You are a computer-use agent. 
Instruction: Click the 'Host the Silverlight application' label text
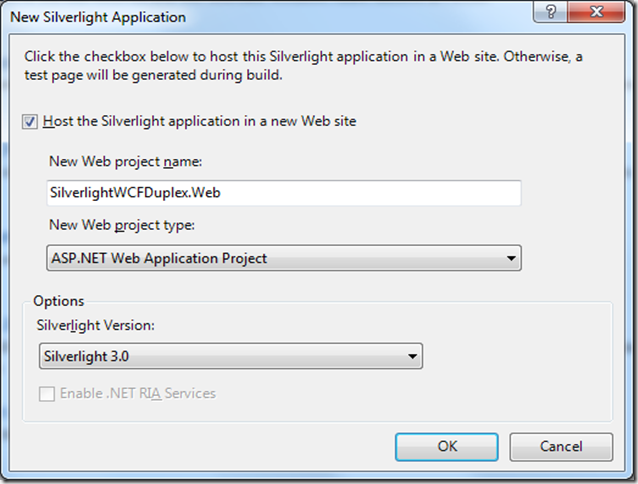point(200,122)
